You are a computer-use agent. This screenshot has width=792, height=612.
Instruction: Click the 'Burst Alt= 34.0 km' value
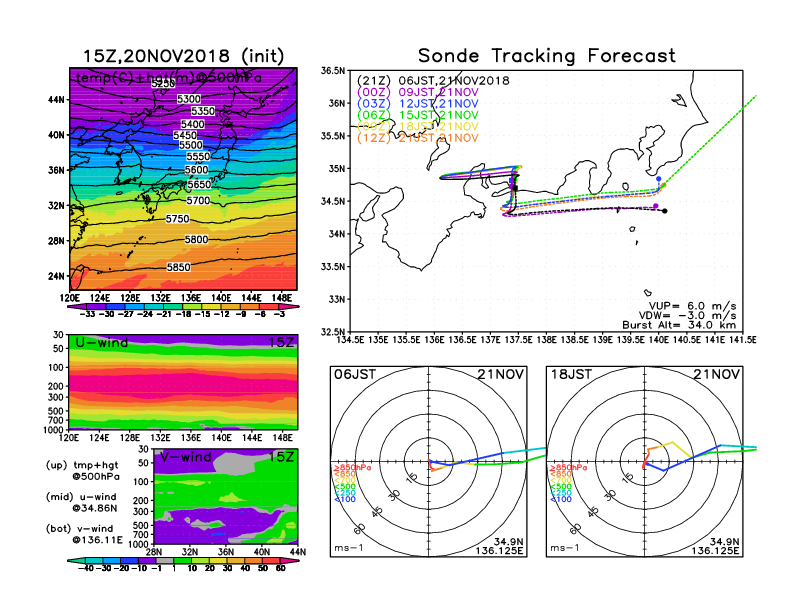(x=679, y=325)
